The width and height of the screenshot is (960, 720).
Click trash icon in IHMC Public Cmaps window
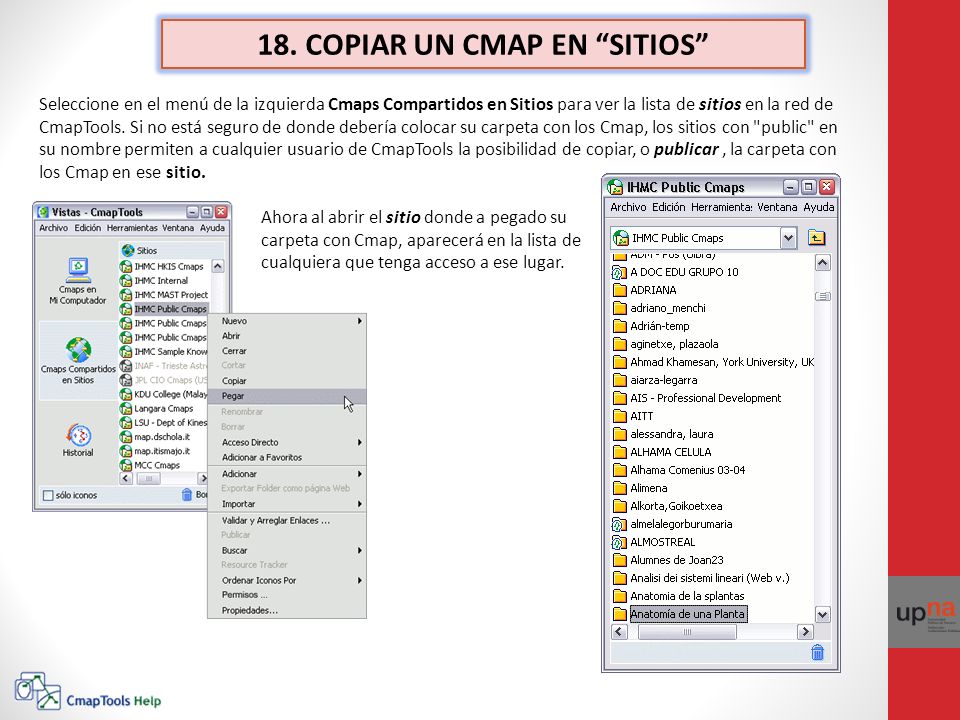coord(817,653)
